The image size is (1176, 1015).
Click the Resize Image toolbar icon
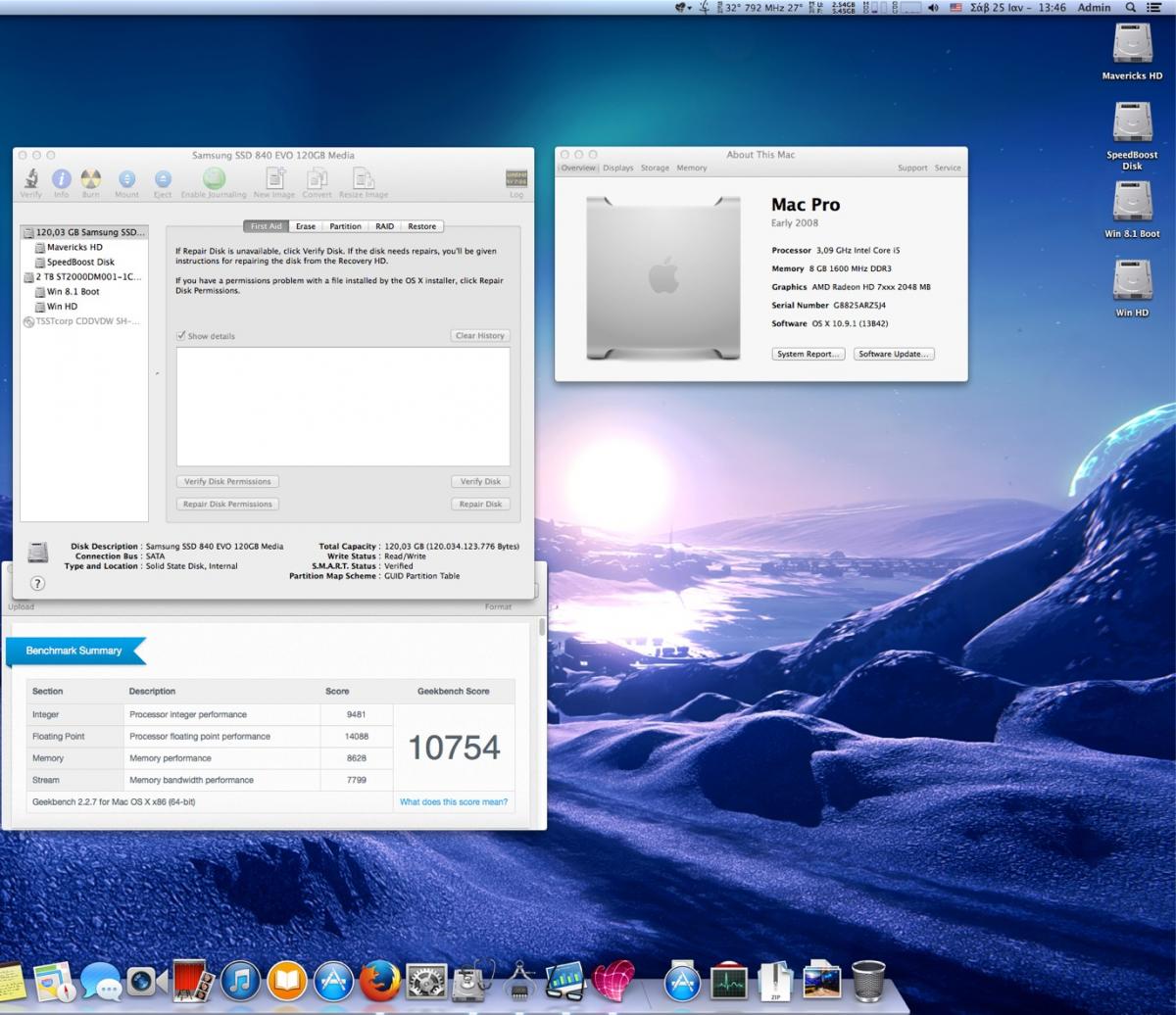pyautogui.click(x=364, y=178)
